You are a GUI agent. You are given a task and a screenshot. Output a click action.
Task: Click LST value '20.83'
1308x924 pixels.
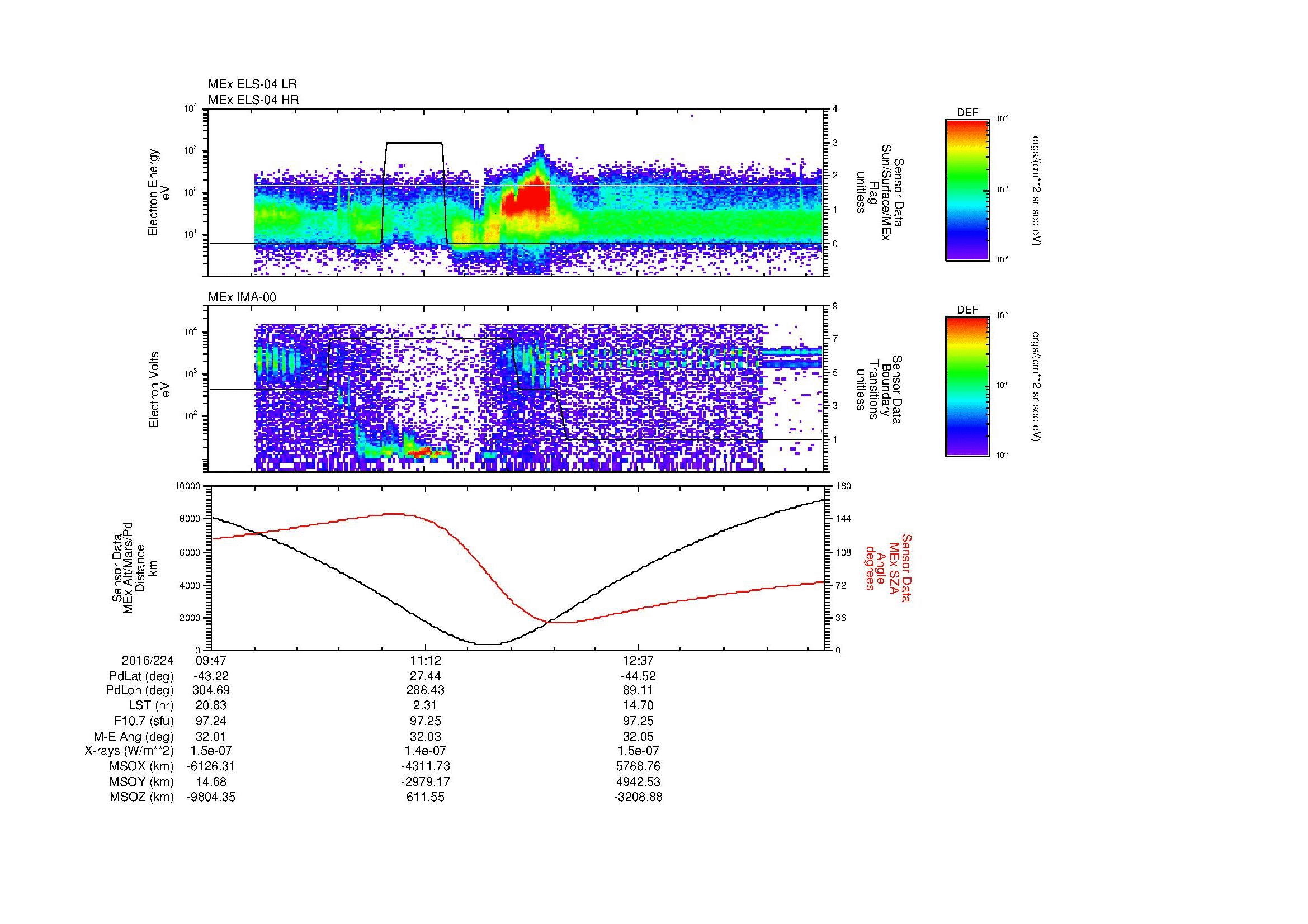(x=211, y=705)
